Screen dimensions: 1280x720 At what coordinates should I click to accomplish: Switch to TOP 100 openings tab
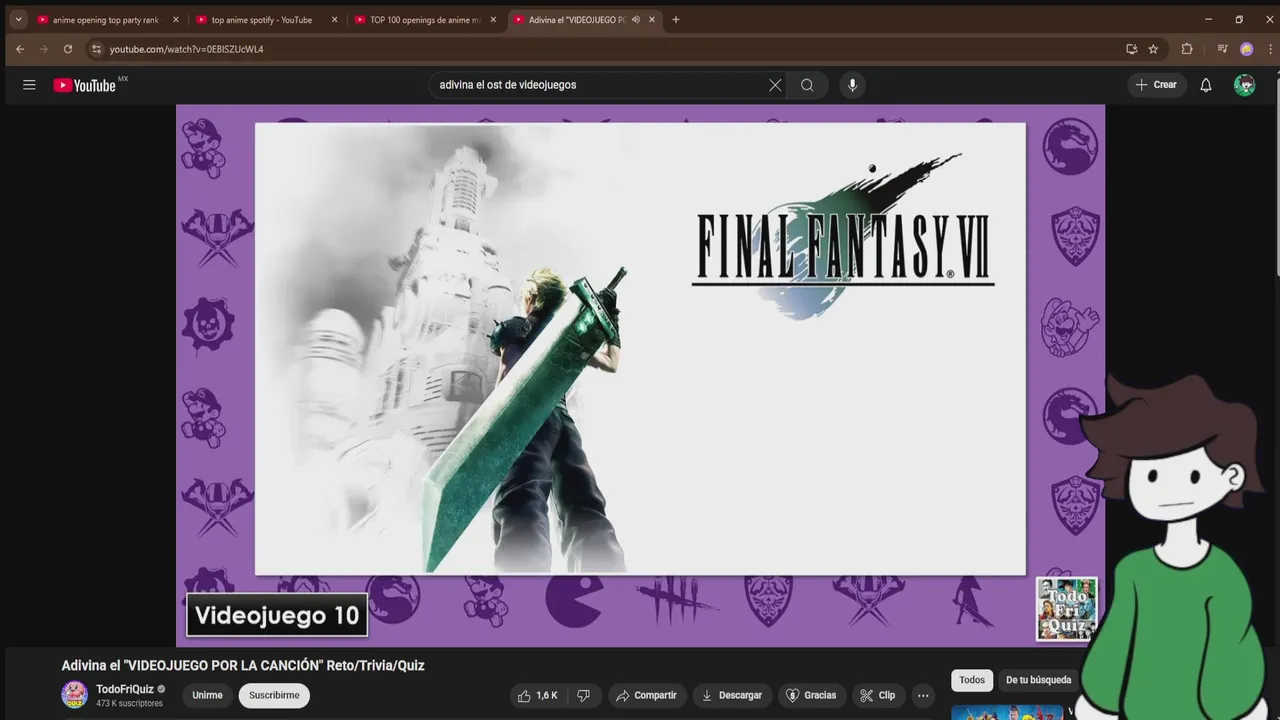pos(424,20)
